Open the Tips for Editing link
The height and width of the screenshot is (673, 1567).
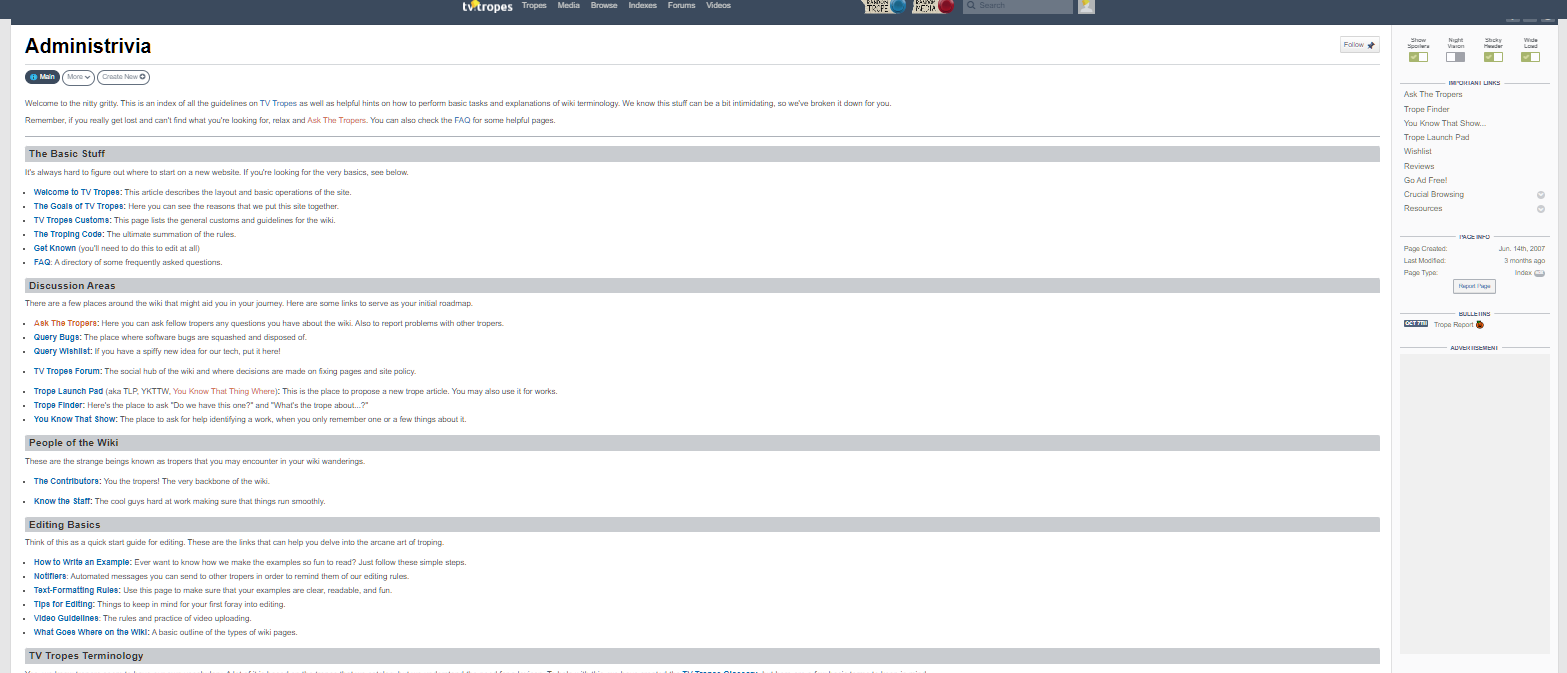click(x=64, y=604)
